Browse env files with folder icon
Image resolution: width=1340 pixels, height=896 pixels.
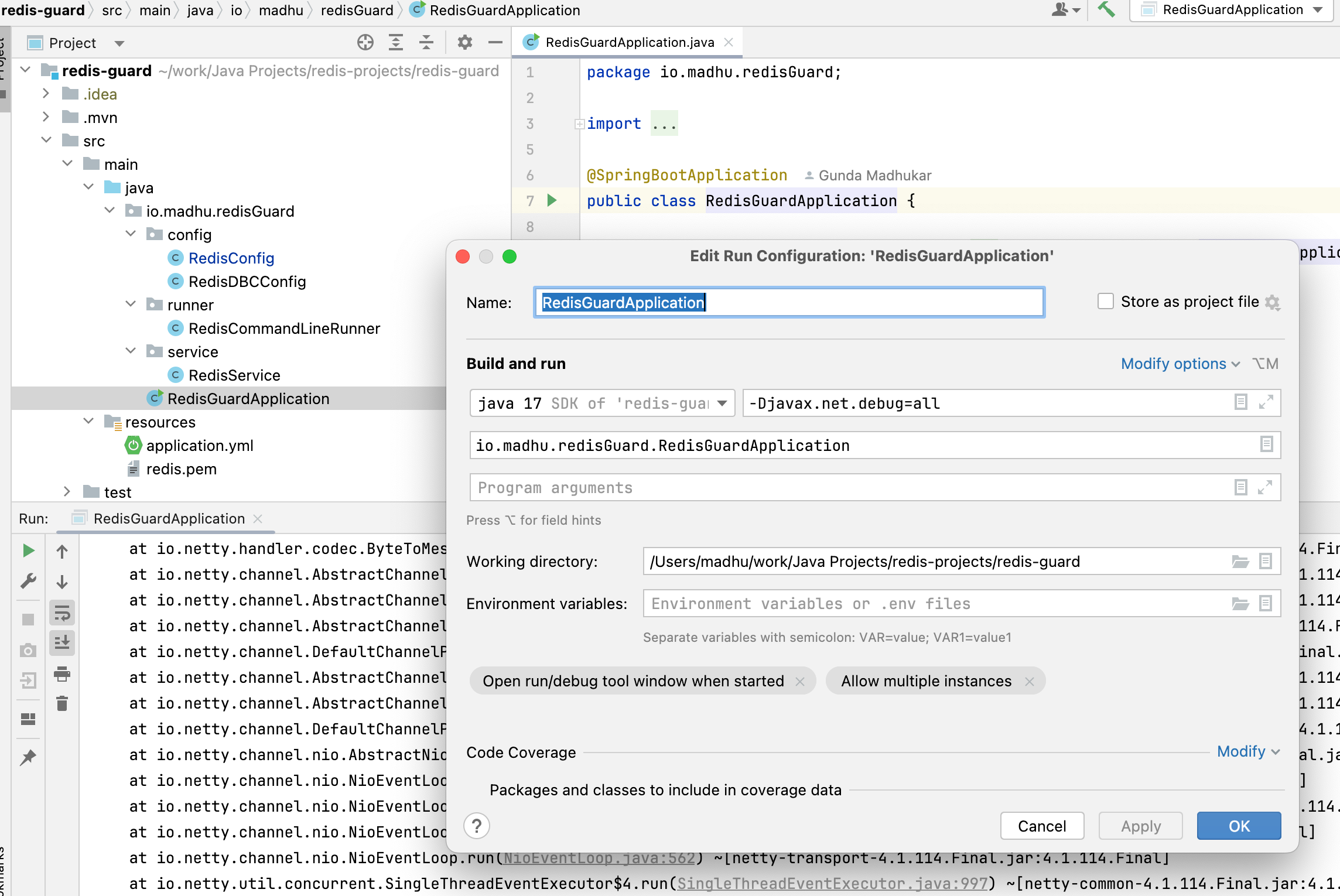(1240, 604)
